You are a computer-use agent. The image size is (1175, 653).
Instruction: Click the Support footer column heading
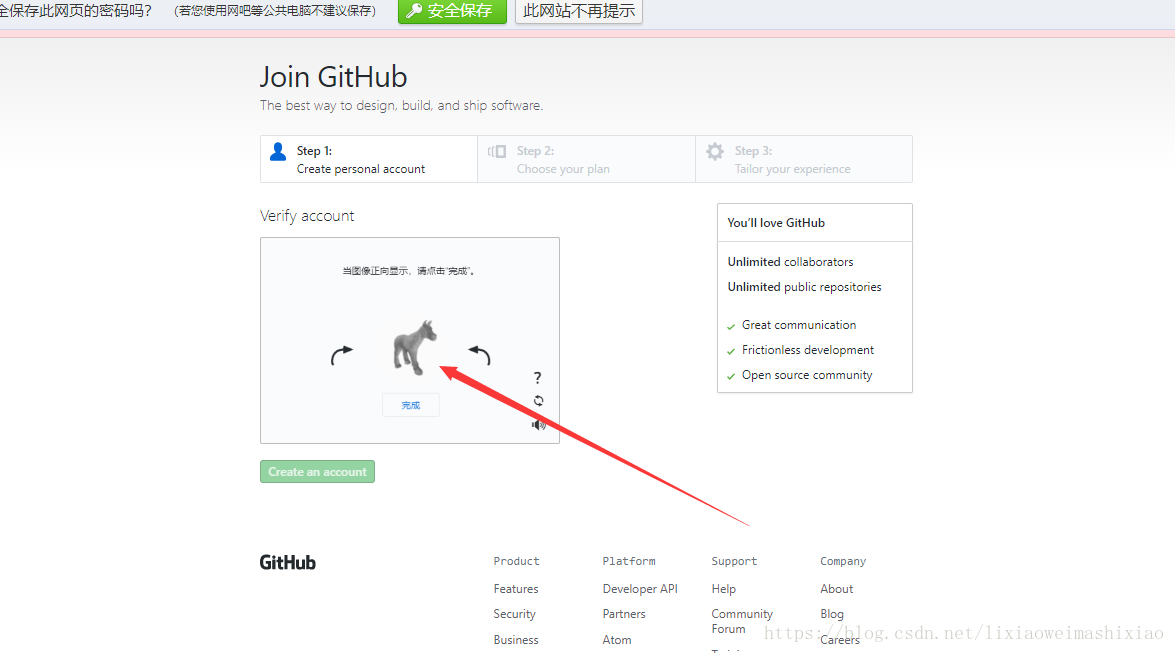734,561
